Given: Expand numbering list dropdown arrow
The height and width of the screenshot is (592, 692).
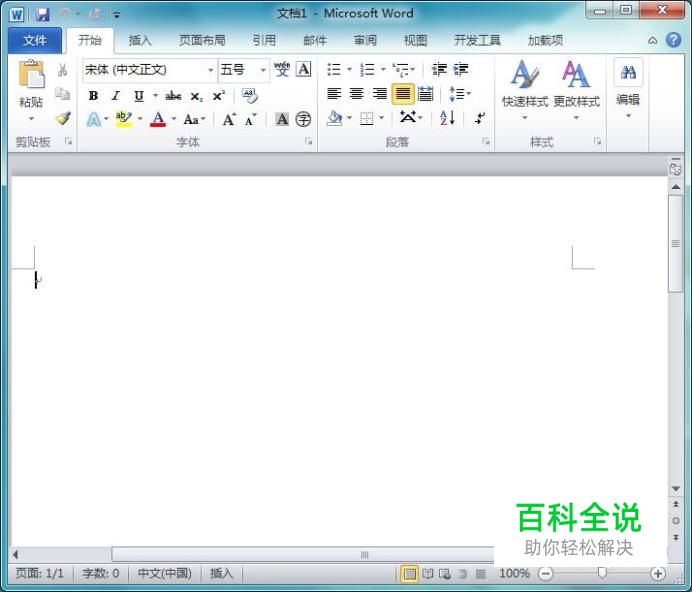Looking at the screenshot, I should click(x=383, y=69).
